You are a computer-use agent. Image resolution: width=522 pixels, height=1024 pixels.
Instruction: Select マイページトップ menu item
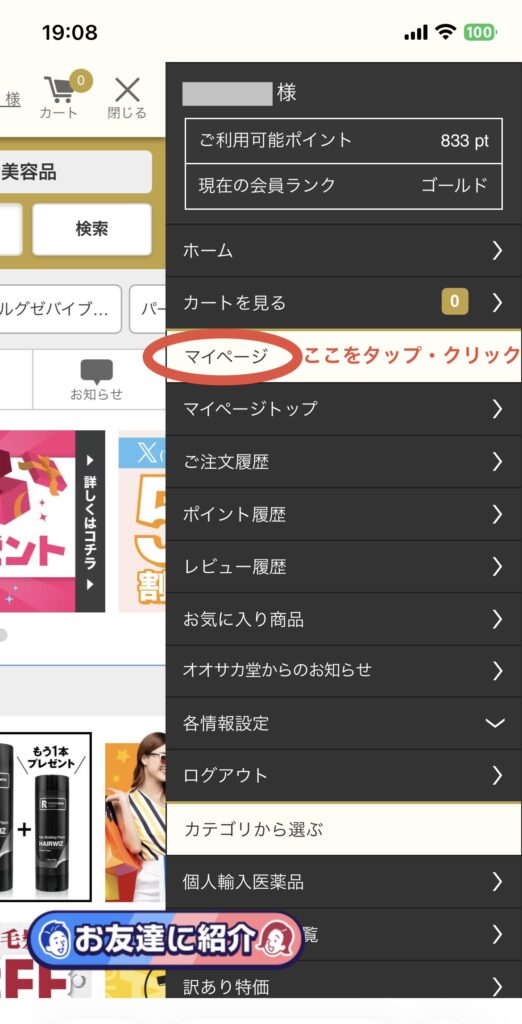[344, 409]
